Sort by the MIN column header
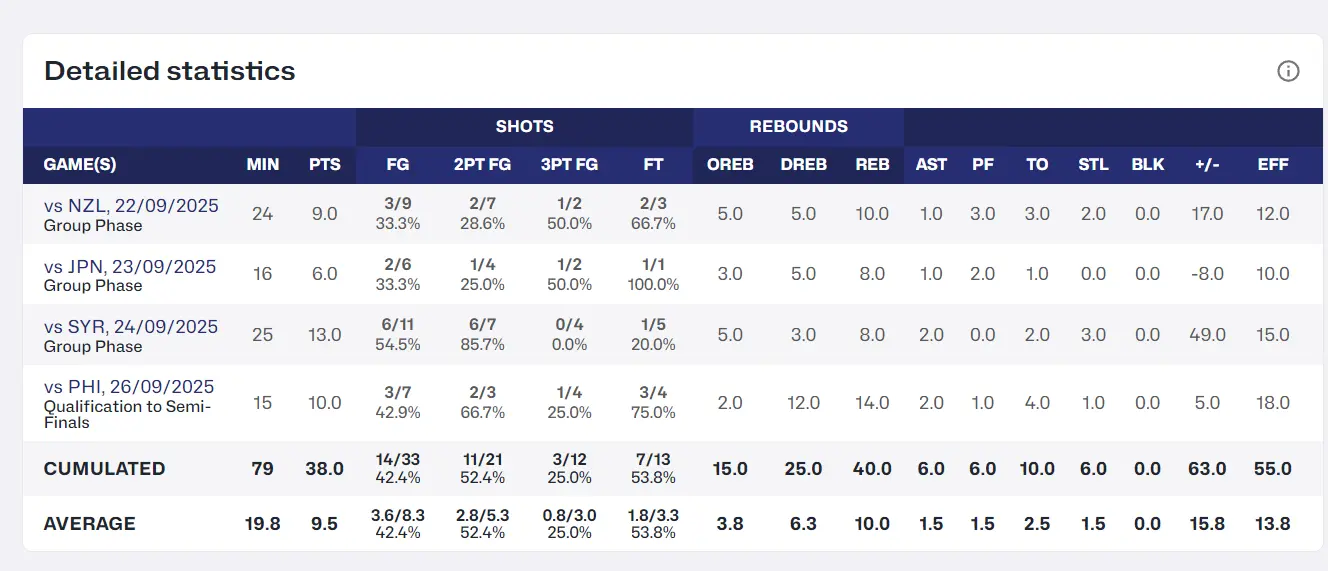Viewport: 1328px width, 571px height. (x=263, y=164)
